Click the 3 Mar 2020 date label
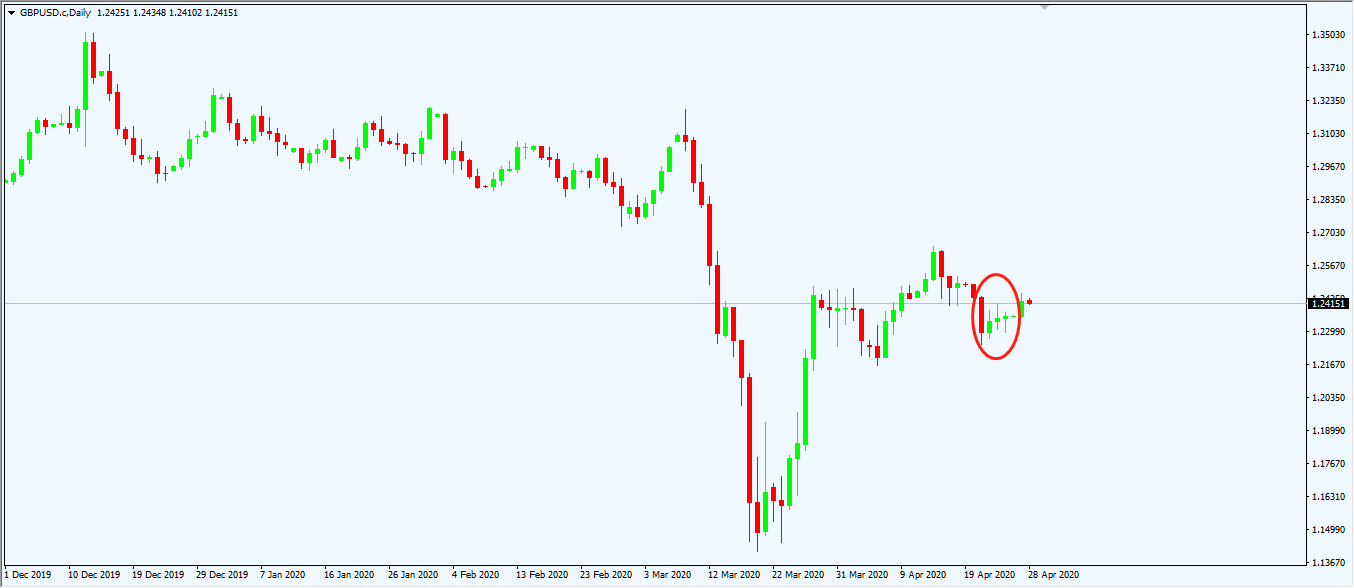The height and width of the screenshot is (588, 1354). (x=667, y=575)
